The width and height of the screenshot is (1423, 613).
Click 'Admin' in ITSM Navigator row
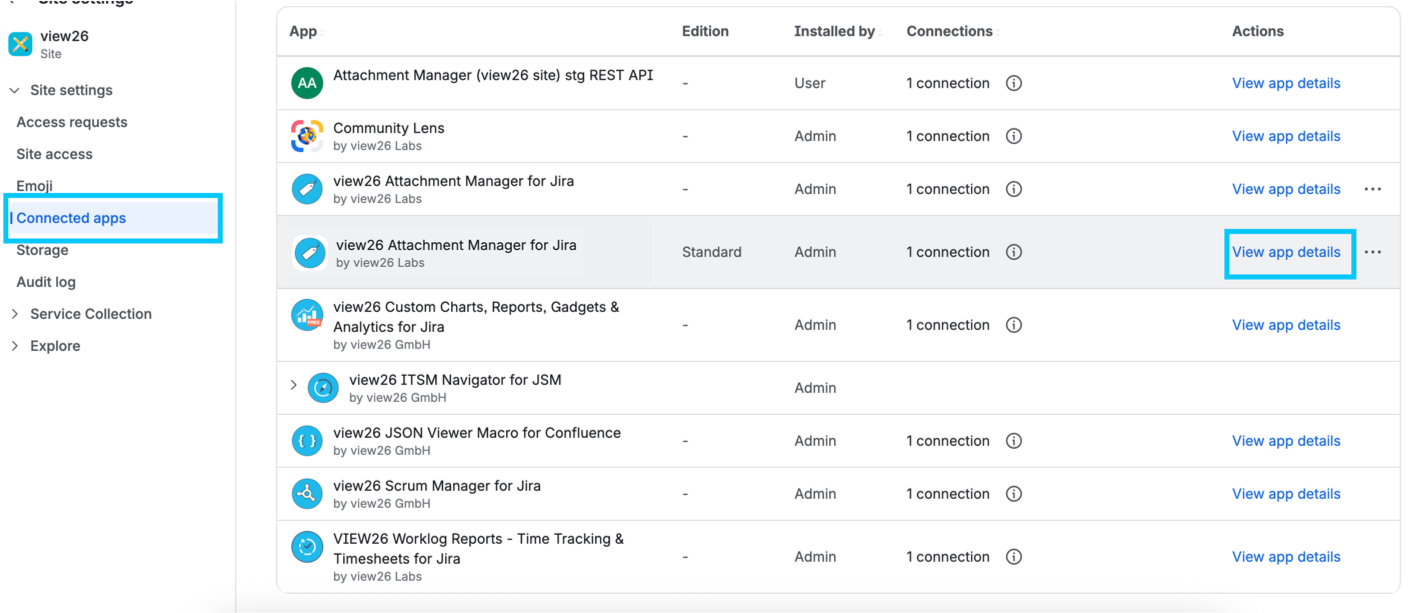(815, 388)
